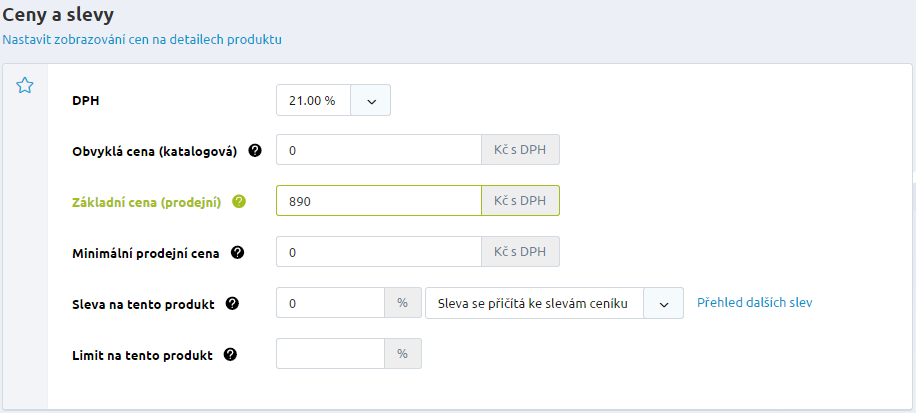Image resolution: width=916 pixels, height=413 pixels.
Task: Click the % suffix beside Limit field
Action: (403, 354)
